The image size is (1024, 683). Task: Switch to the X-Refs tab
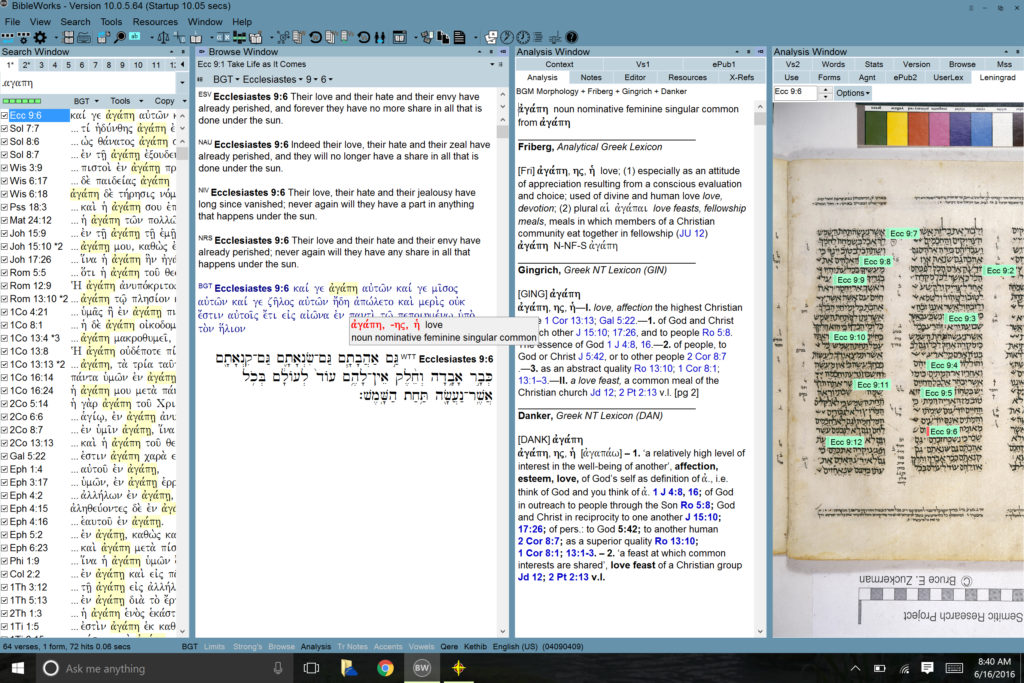coord(741,77)
